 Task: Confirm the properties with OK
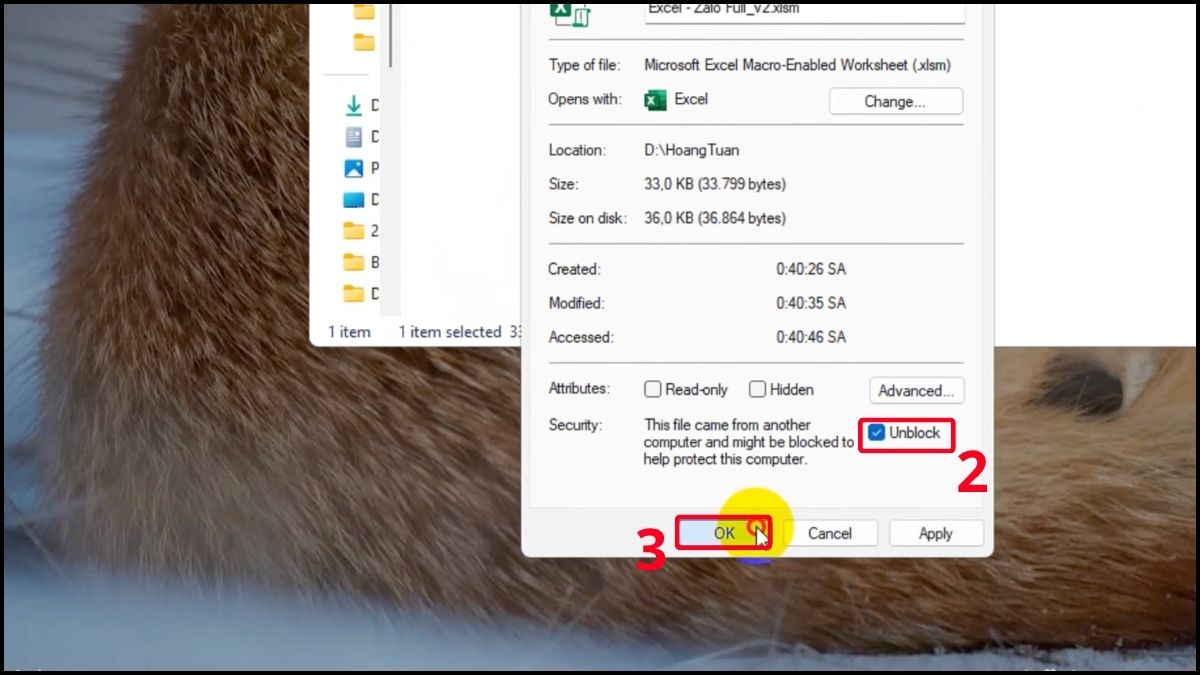[x=724, y=533]
